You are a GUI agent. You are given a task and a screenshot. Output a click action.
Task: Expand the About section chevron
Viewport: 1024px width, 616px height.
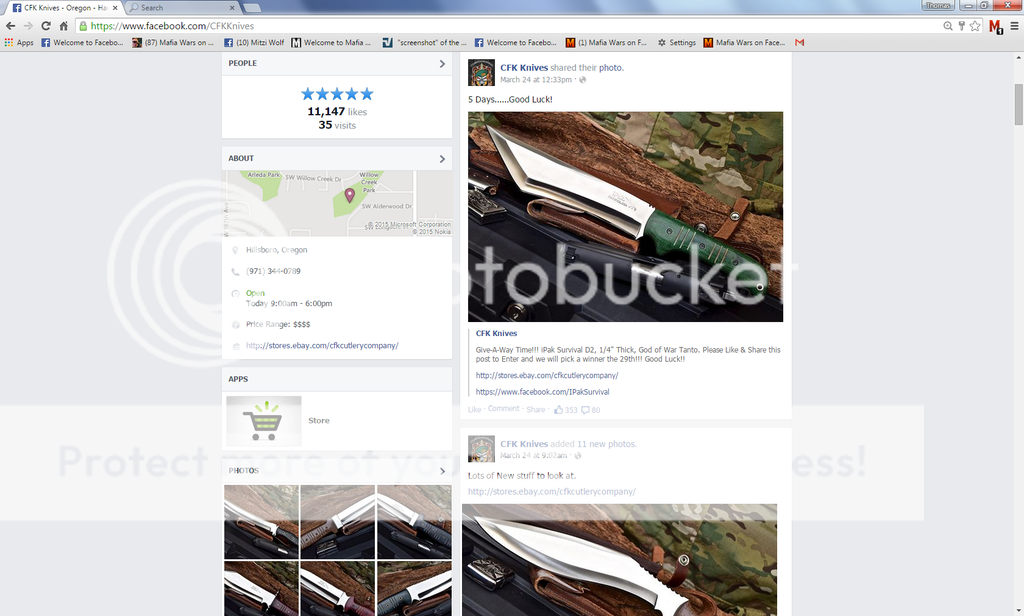pos(442,159)
